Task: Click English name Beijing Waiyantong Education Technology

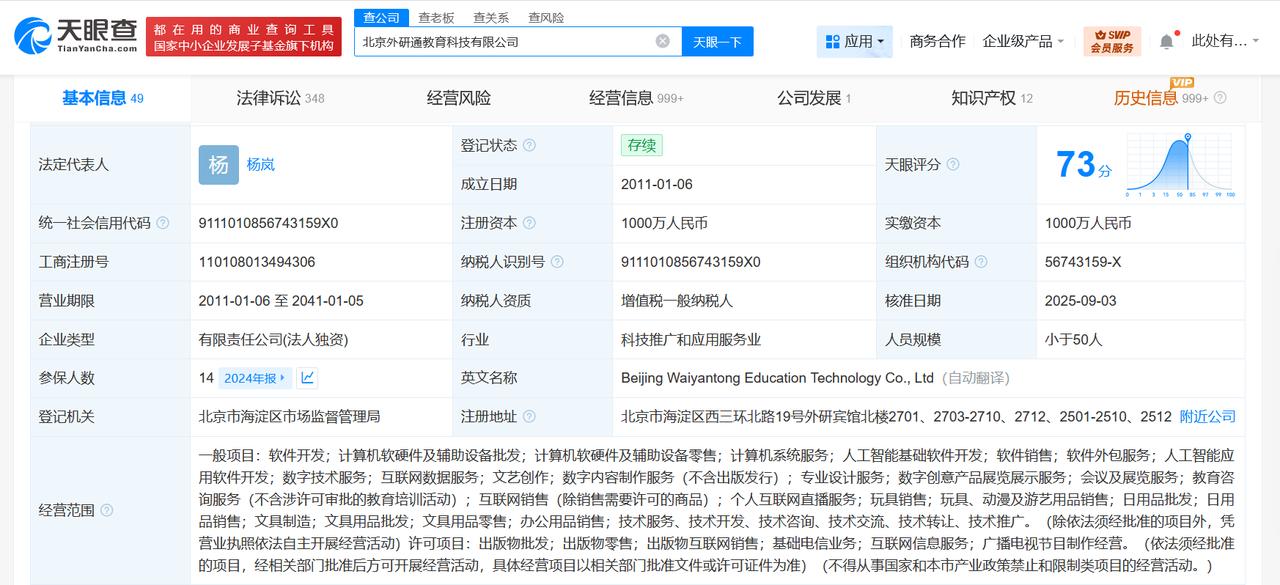Action: [777, 378]
